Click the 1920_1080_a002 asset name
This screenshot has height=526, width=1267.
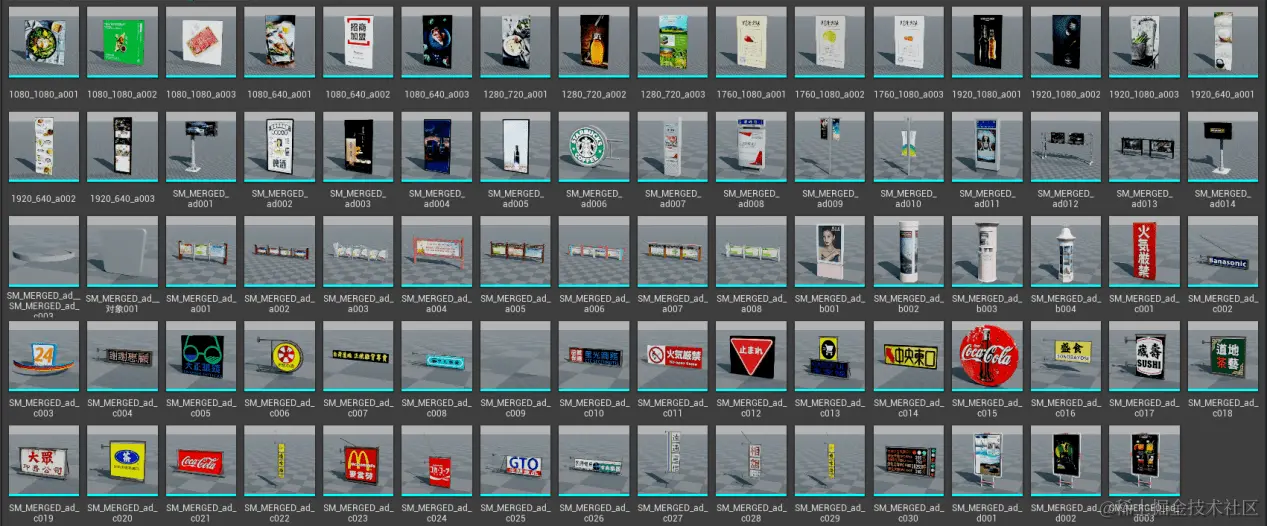pyautogui.click(x=1066, y=94)
